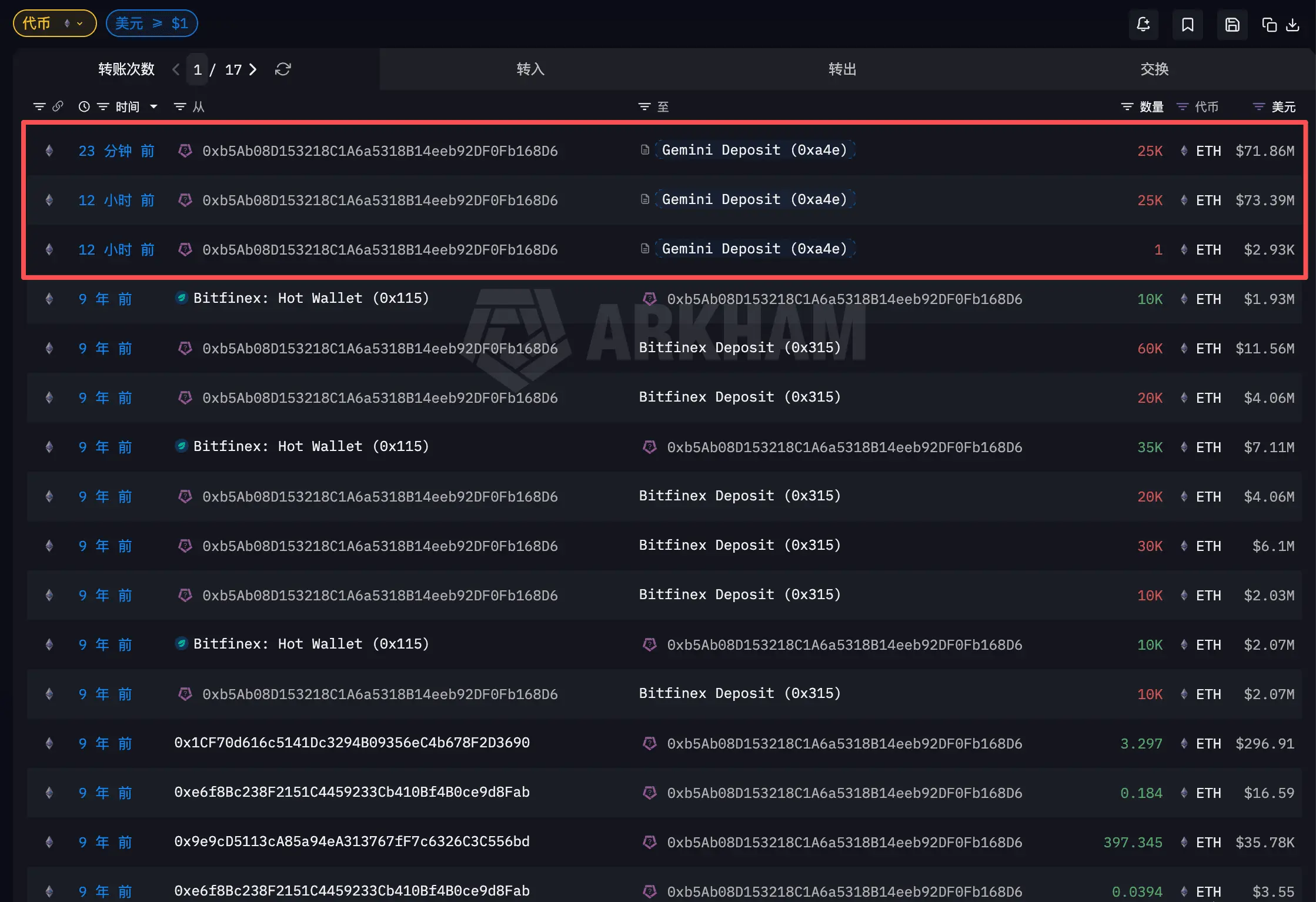This screenshot has height=902, width=1316.
Task: Open the 代币 token filter dropdown
Action: [54, 24]
